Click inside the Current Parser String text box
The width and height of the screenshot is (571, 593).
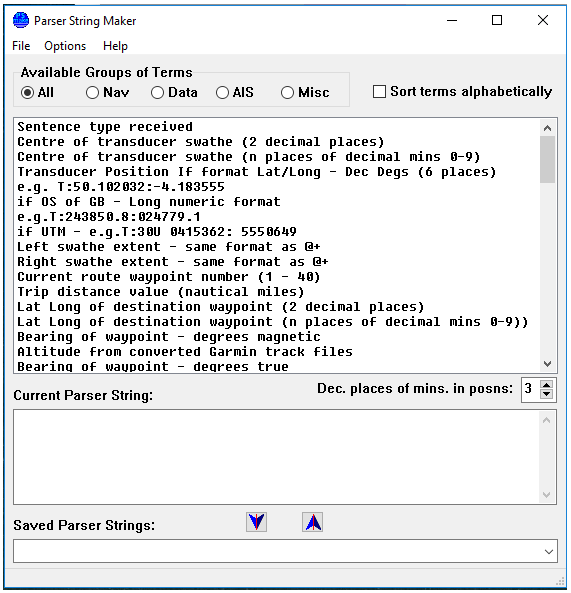[x=276, y=457]
